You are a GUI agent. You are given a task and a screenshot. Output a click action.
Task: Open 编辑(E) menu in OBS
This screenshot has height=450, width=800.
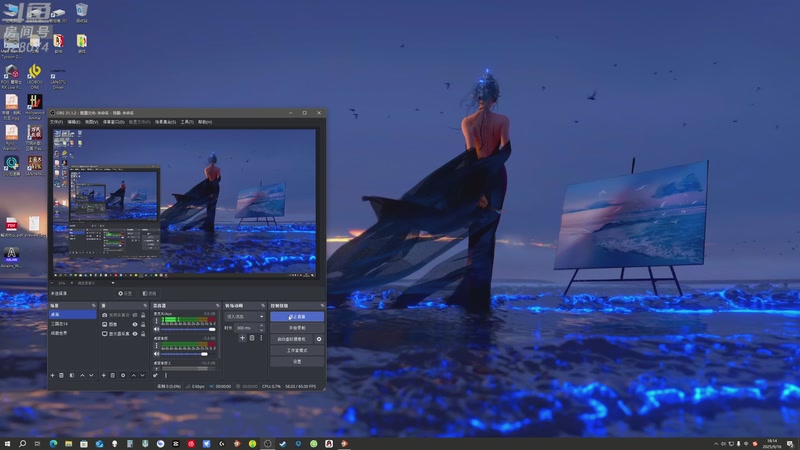click(x=74, y=122)
